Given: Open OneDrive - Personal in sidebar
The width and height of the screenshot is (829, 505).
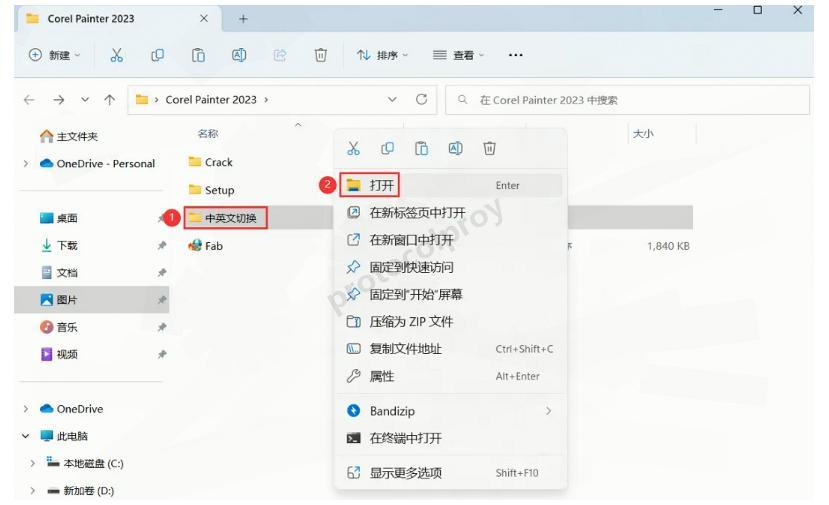Looking at the screenshot, I should [97, 163].
